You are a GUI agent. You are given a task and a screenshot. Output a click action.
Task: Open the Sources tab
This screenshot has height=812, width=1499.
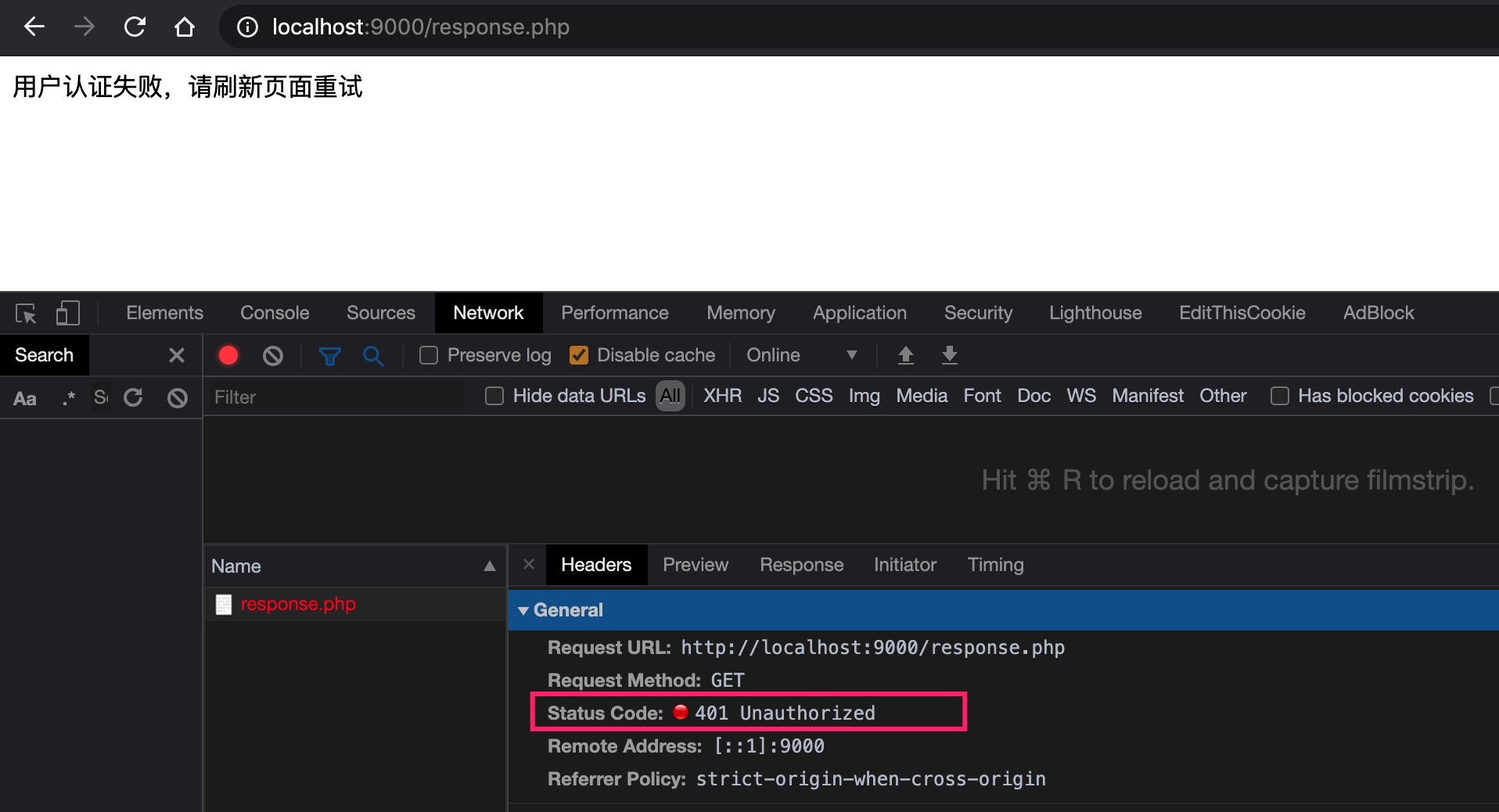[x=381, y=313]
